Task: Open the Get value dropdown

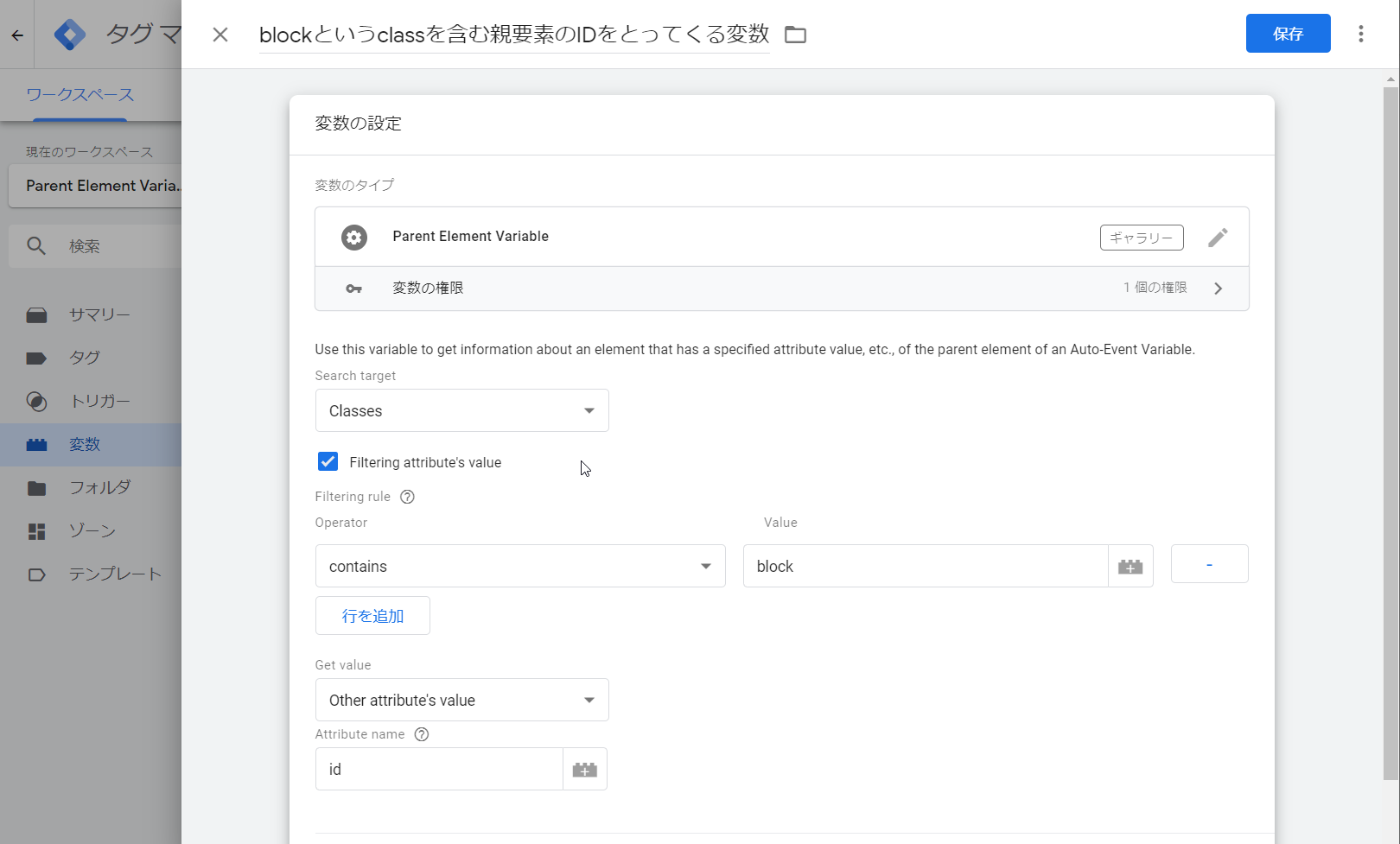Action: [461, 701]
